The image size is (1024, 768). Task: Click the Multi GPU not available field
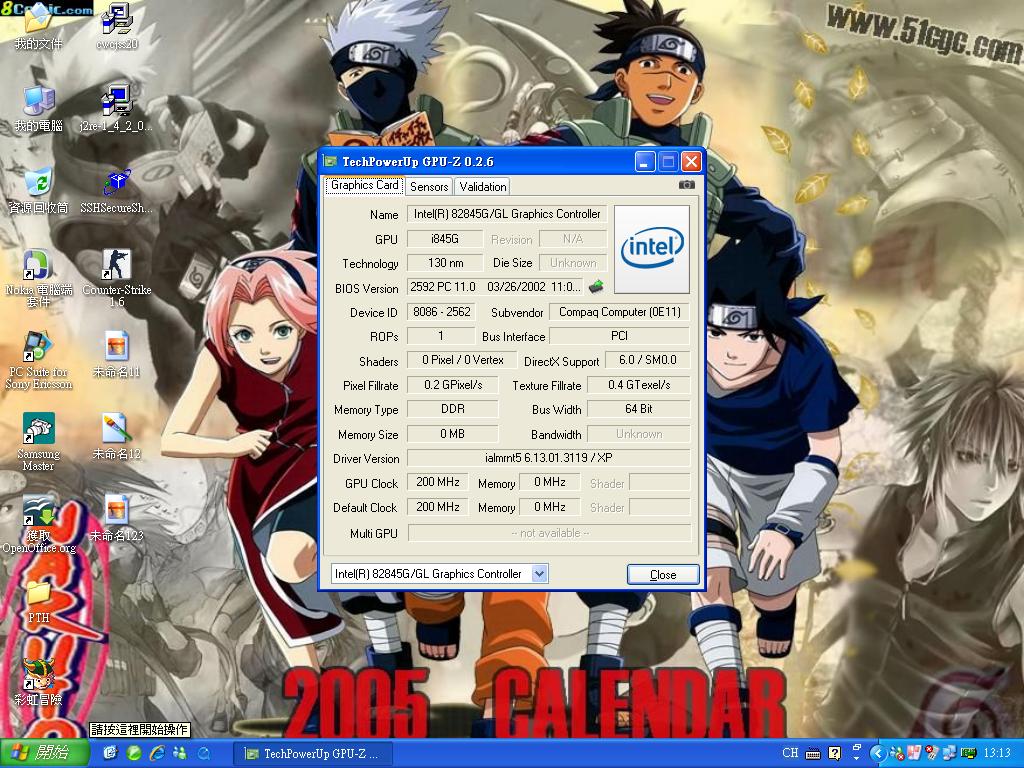click(x=549, y=533)
